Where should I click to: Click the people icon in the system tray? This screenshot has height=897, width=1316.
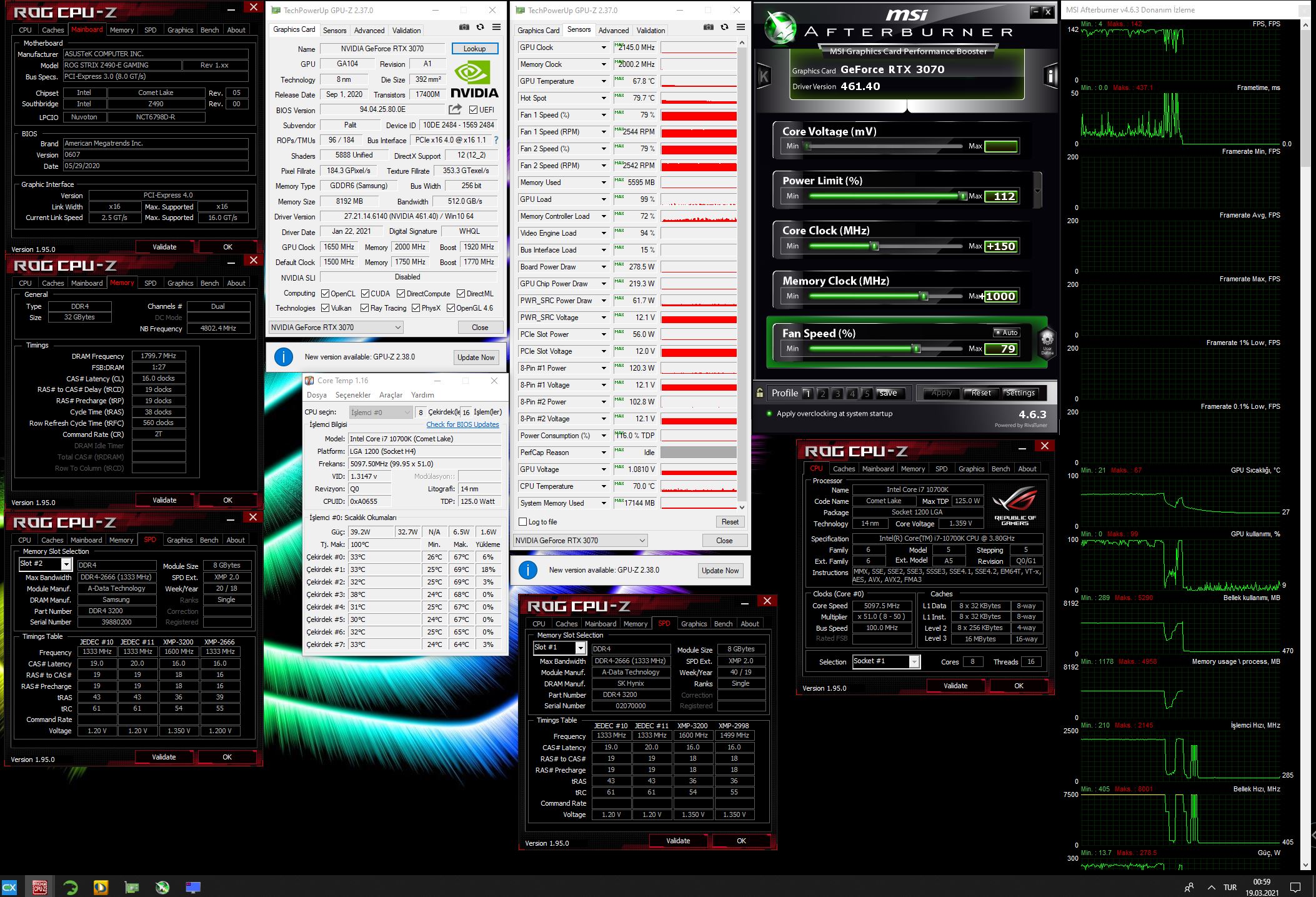click(1189, 887)
